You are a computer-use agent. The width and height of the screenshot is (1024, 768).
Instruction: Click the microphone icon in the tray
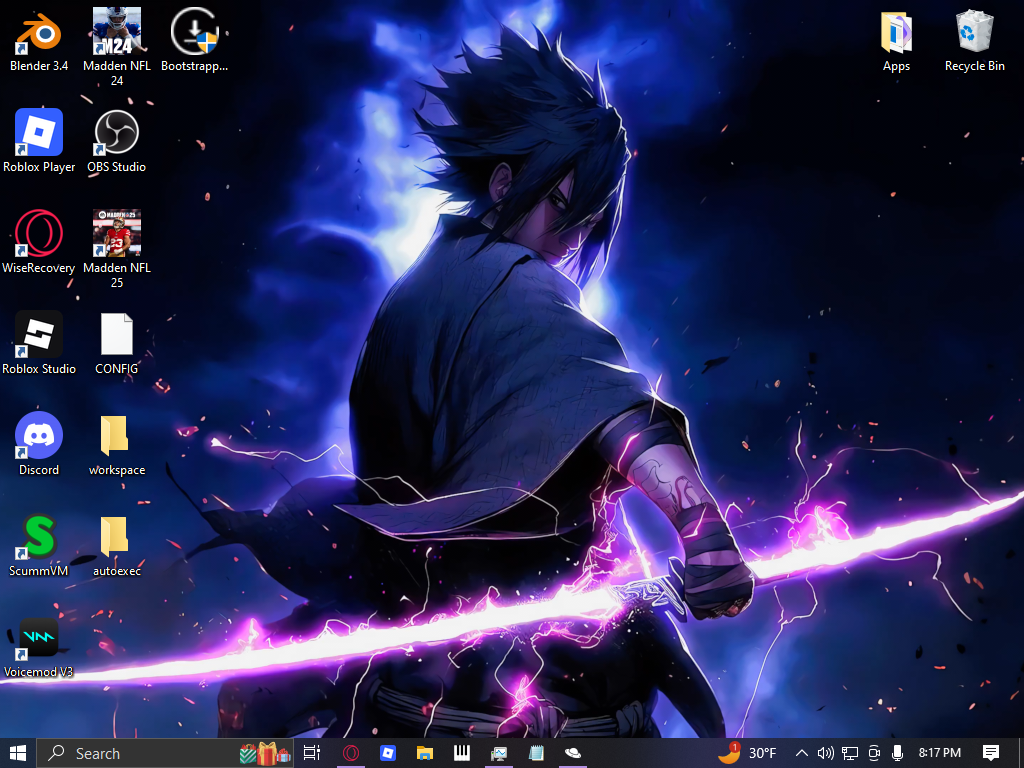[897, 753]
